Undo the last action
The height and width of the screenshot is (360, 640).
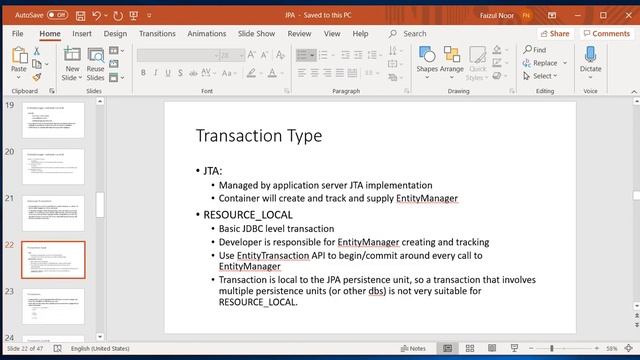tap(96, 16)
